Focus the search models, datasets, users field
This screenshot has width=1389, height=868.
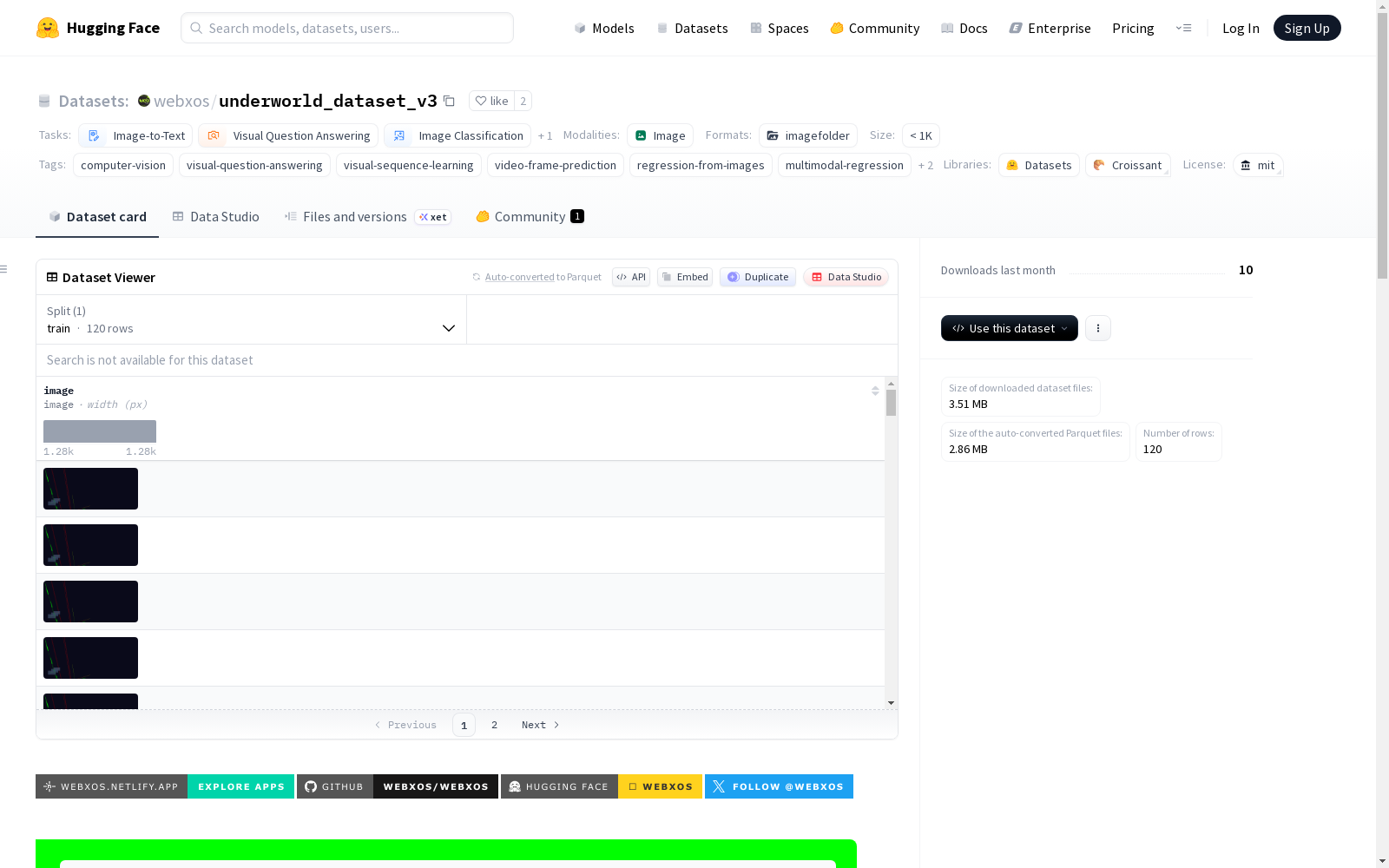click(347, 28)
